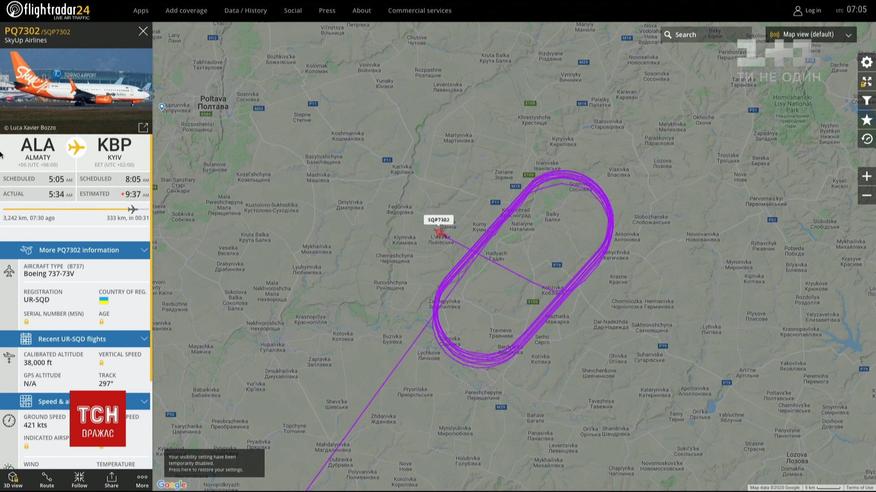876x492 pixels.
Task: Open bookmarks star icon on map
Action: tap(867, 120)
